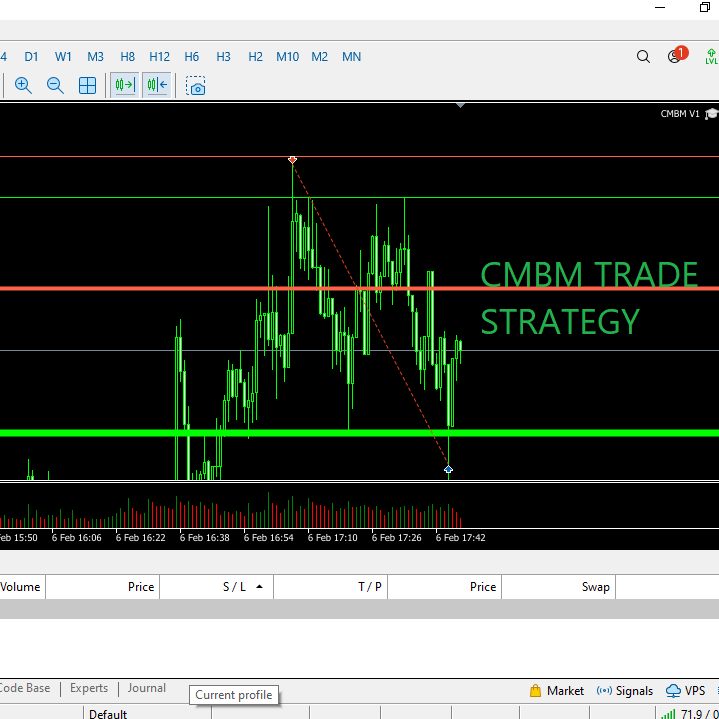The width and height of the screenshot is (719, 719).
Task: Set chart to M10 timeframe
Action: coord(288,57)
